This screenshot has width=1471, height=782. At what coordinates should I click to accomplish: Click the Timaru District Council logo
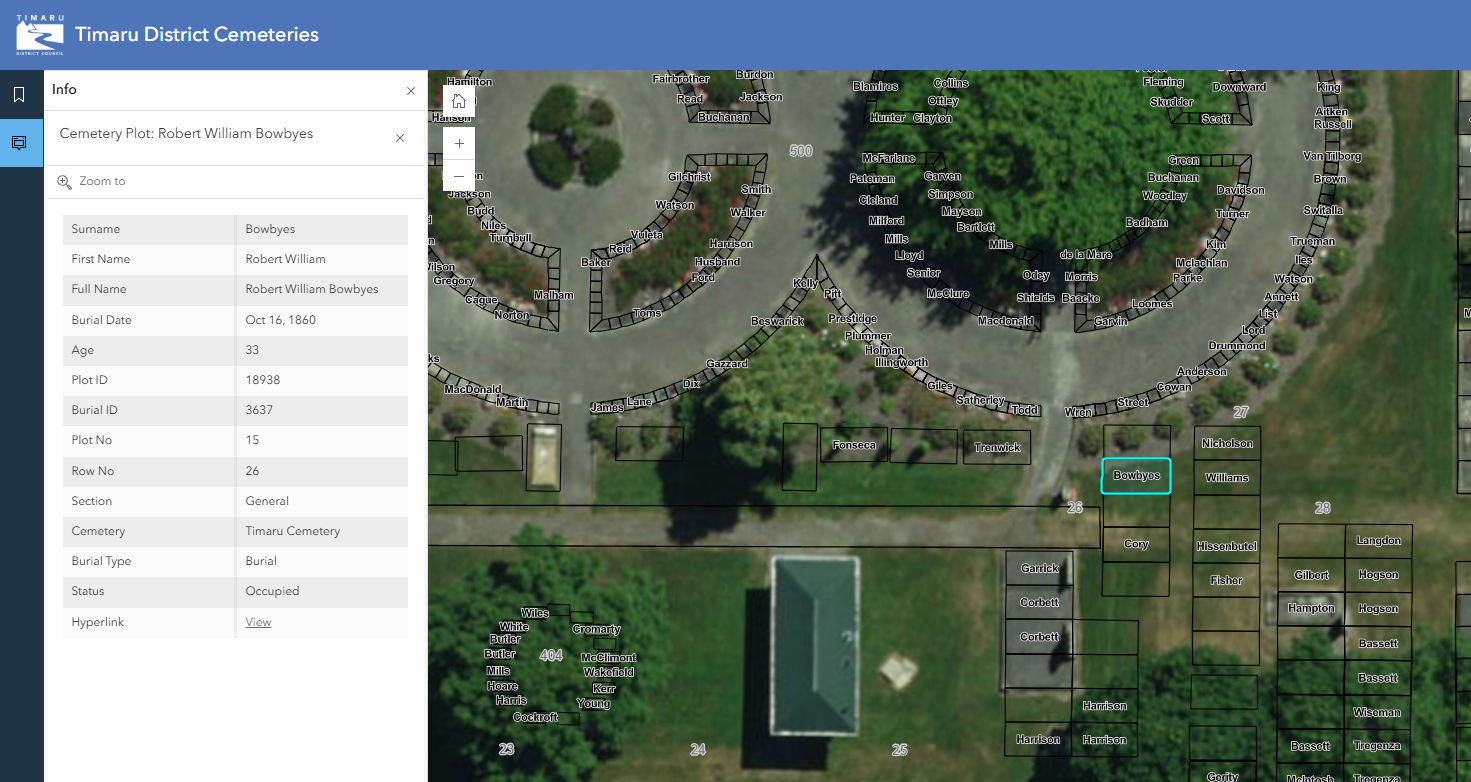click(40, 34)
